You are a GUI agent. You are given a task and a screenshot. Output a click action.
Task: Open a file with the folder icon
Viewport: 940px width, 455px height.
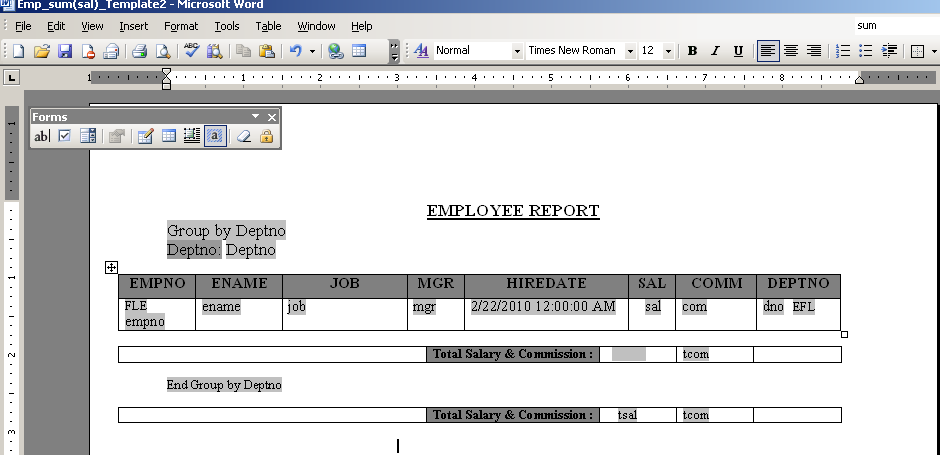click(41, 52)
